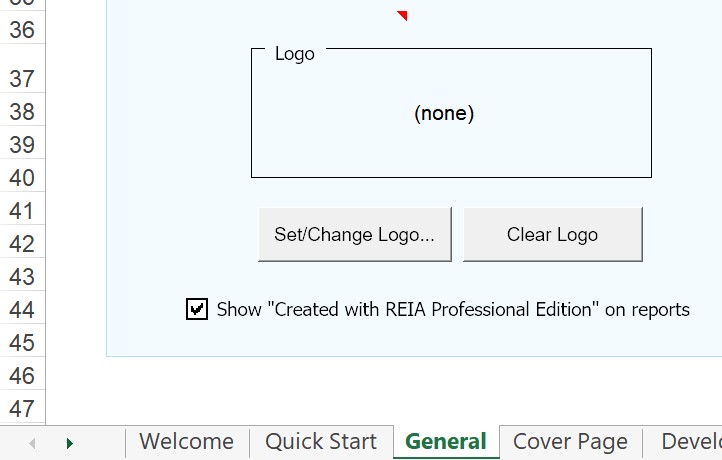722x460 pixels.
Task: Uncheck Show "Created with REIA Professional Edition"
Action: point(197,309)
